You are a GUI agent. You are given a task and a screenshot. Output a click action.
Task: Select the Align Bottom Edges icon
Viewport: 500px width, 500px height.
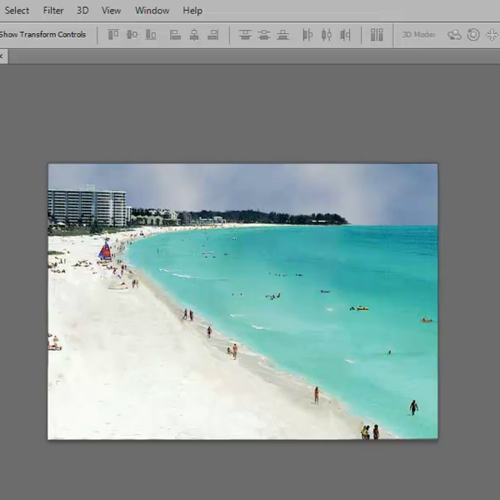pos(151,34)
